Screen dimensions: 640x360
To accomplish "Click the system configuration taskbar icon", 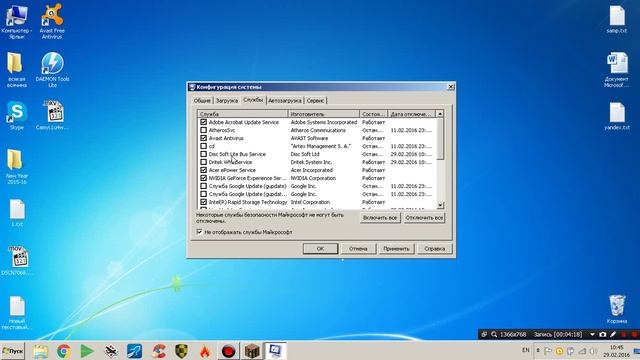I will 275,351.
